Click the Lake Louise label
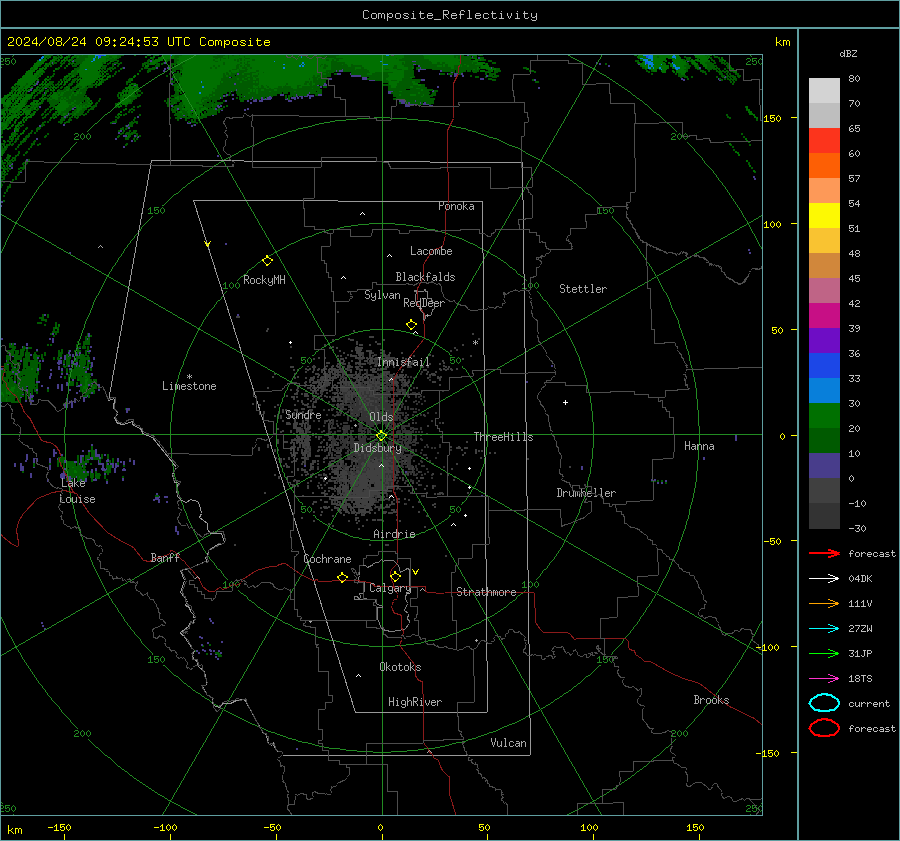This screenshot has height=841, width=900. tap(77, 491)
